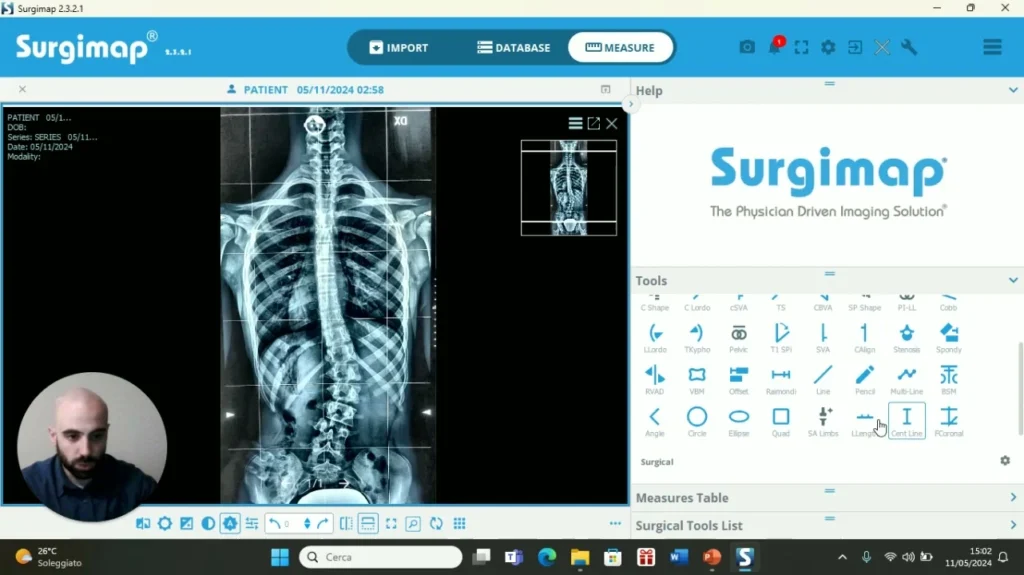
Task: Open Microsoft Edge from the taskbar
Action: point(547,557)
